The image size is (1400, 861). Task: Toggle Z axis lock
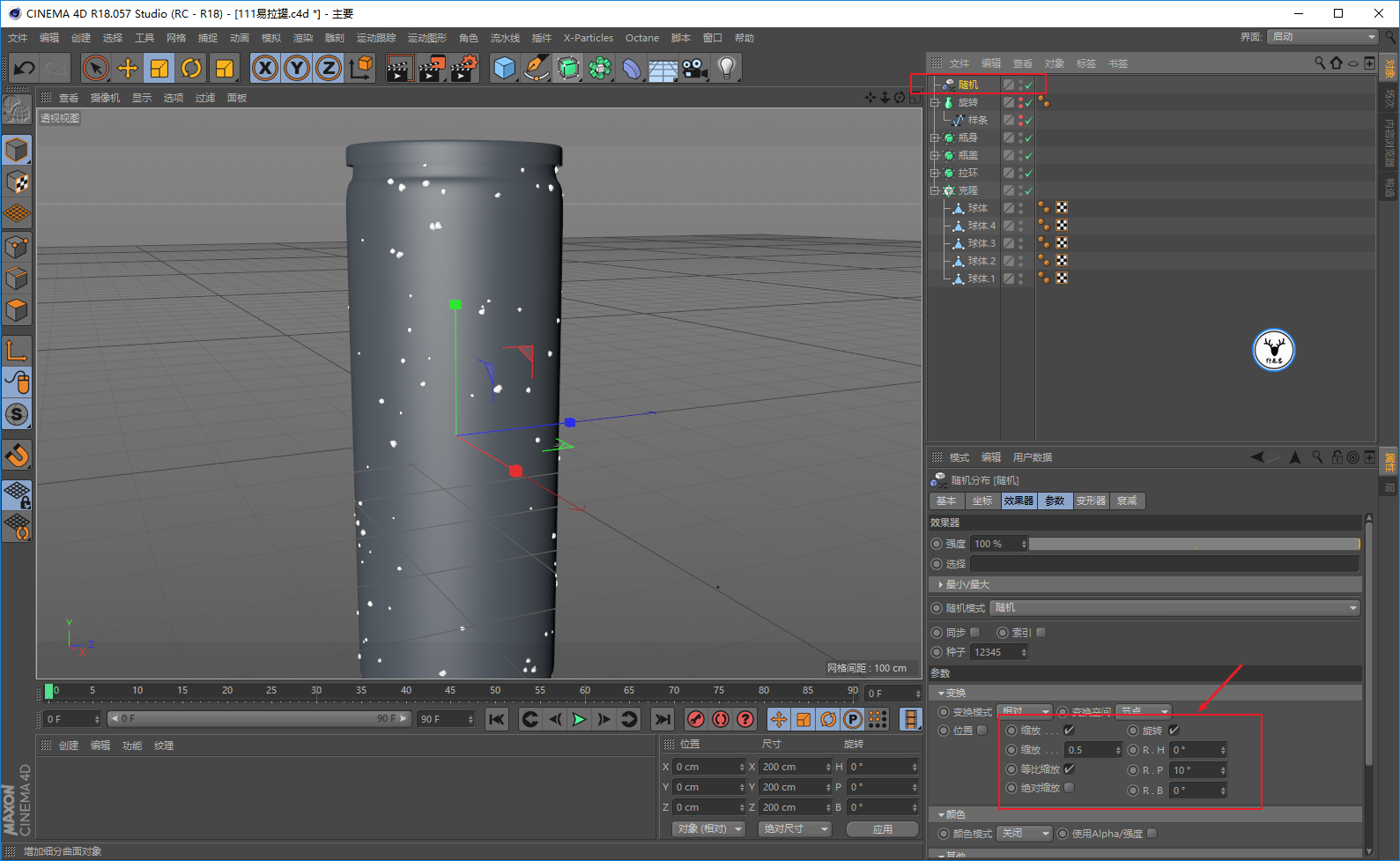click(329, 68)
